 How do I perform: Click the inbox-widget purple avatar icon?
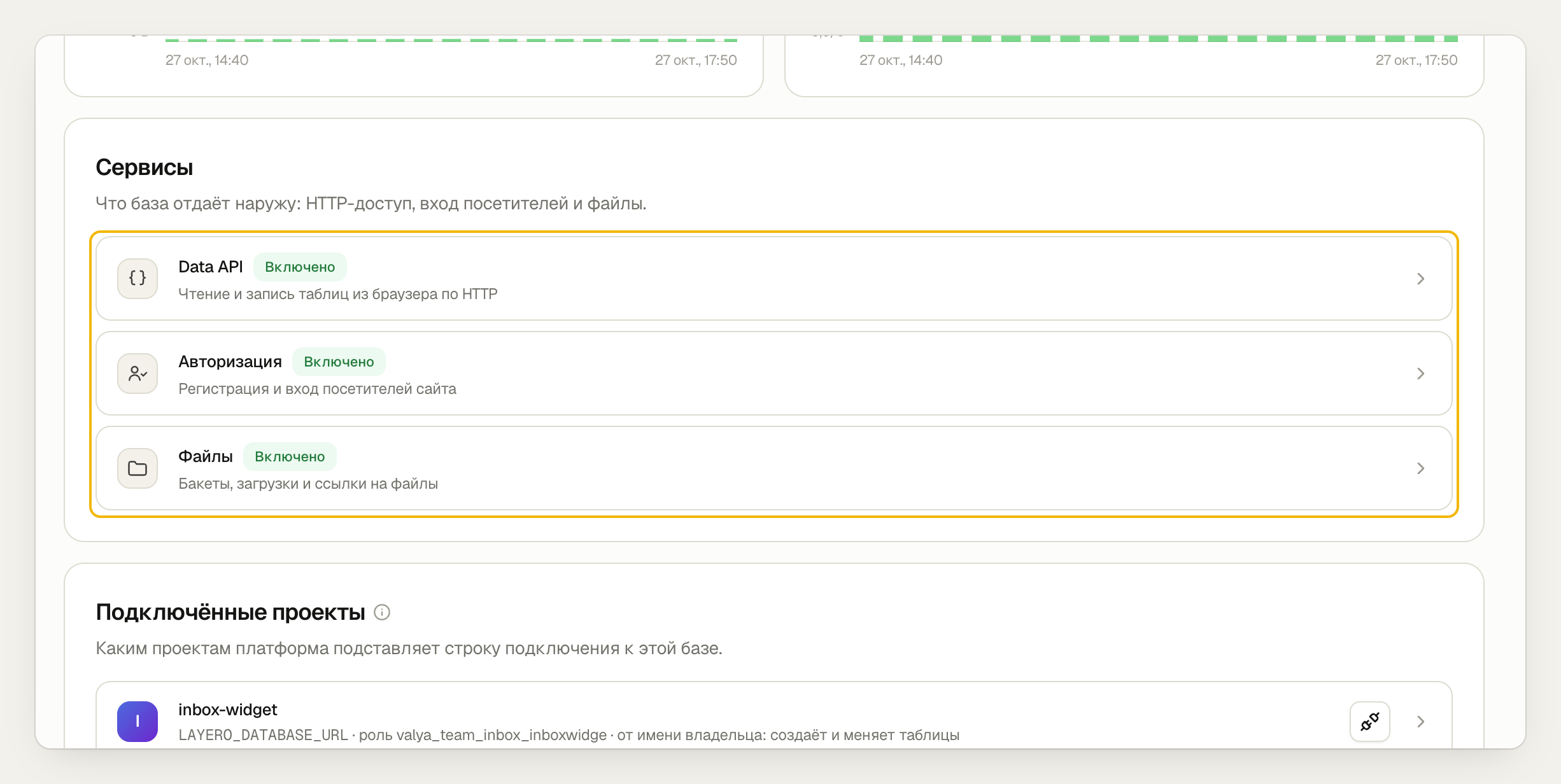pyautogui.click(x=138, y=721)
